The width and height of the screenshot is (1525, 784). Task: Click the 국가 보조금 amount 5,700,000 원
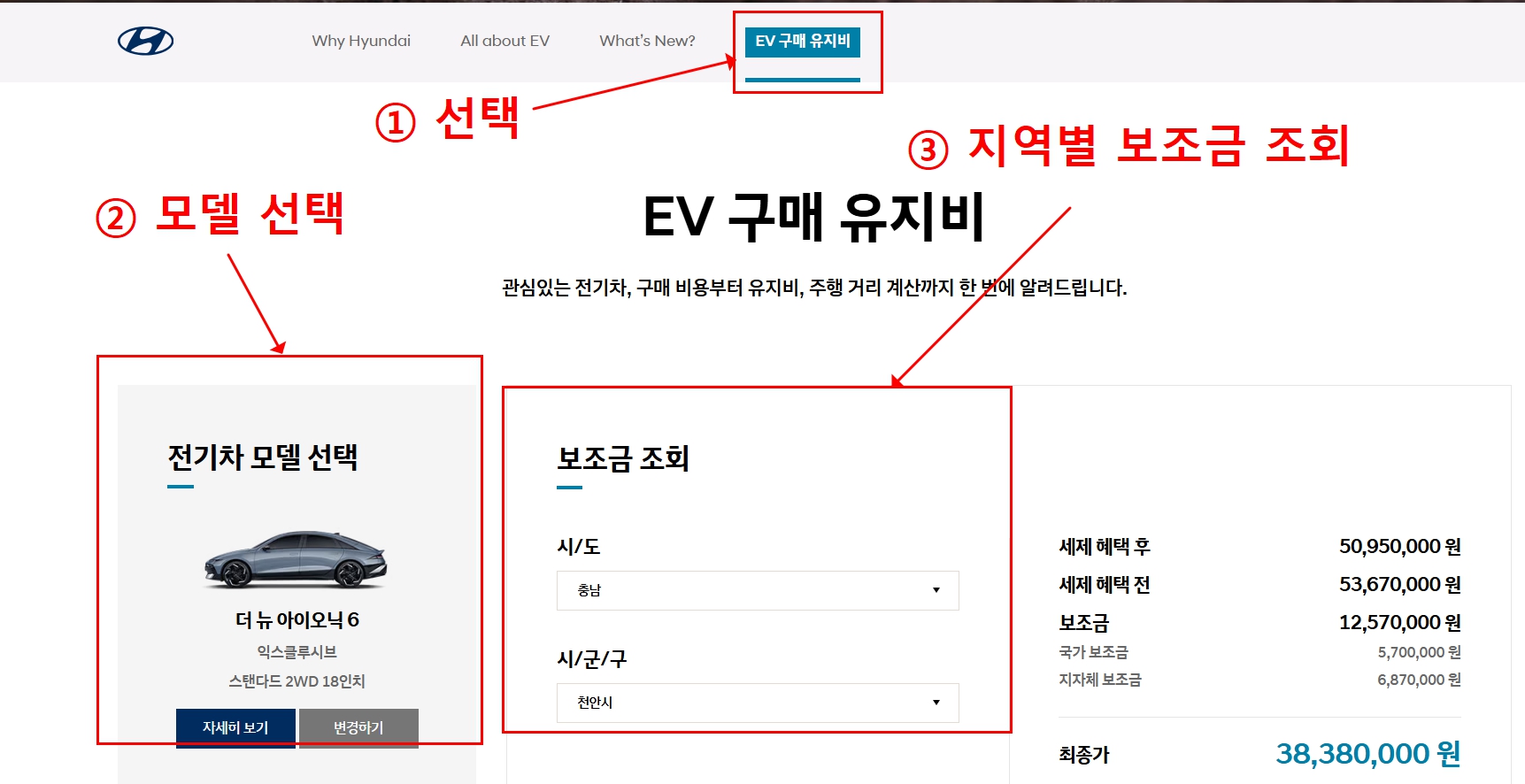(x=1419, y=652)
